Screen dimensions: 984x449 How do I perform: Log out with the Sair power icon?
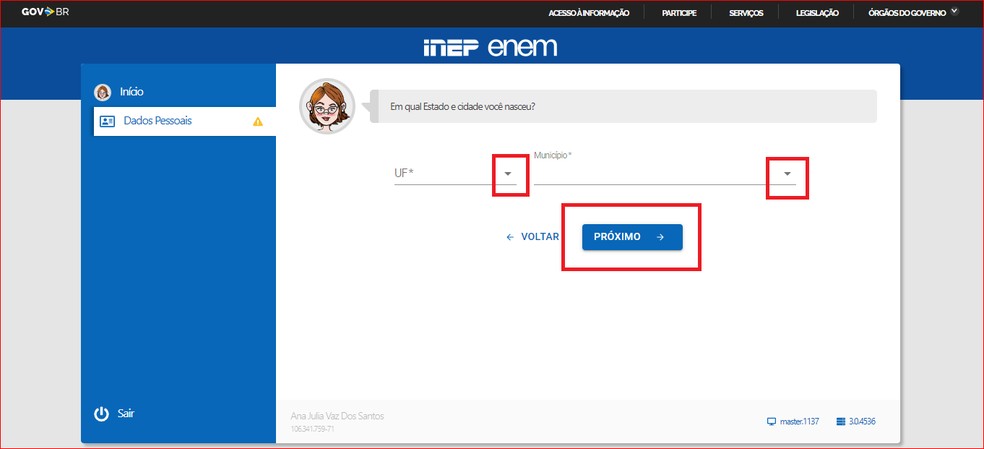[102, 414]
